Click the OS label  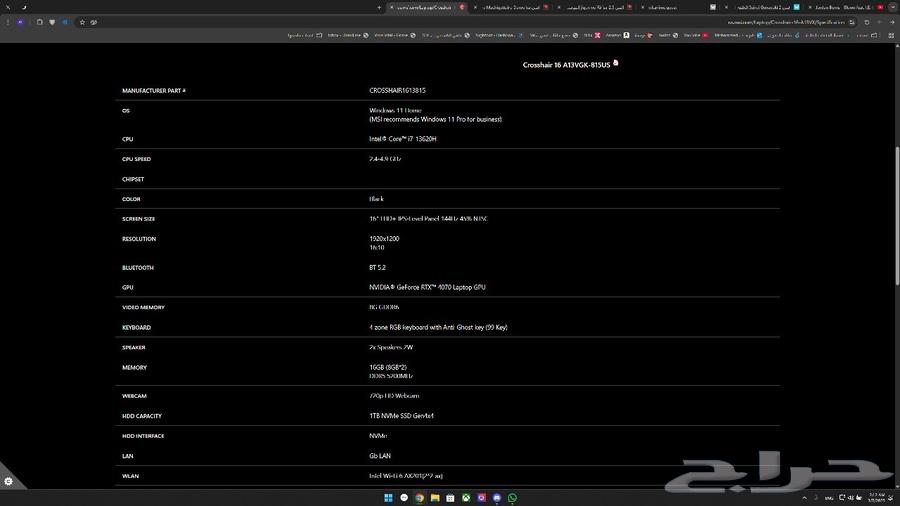pyautogui.click(x=126, y=111)
